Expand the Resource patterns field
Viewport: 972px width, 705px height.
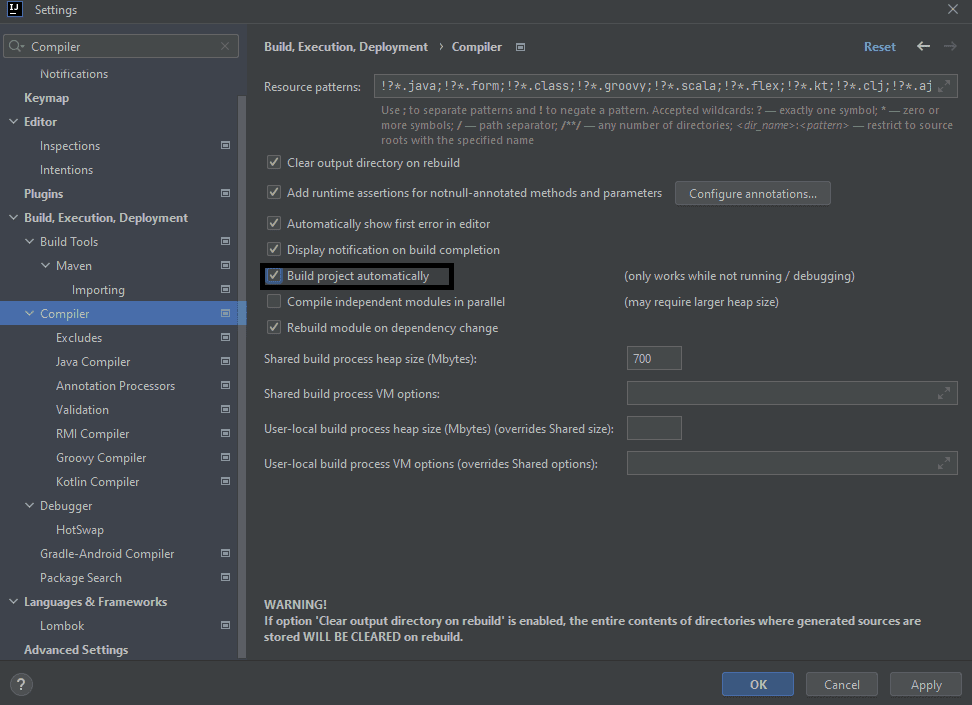pyautogui.click(x=943, y=86)
